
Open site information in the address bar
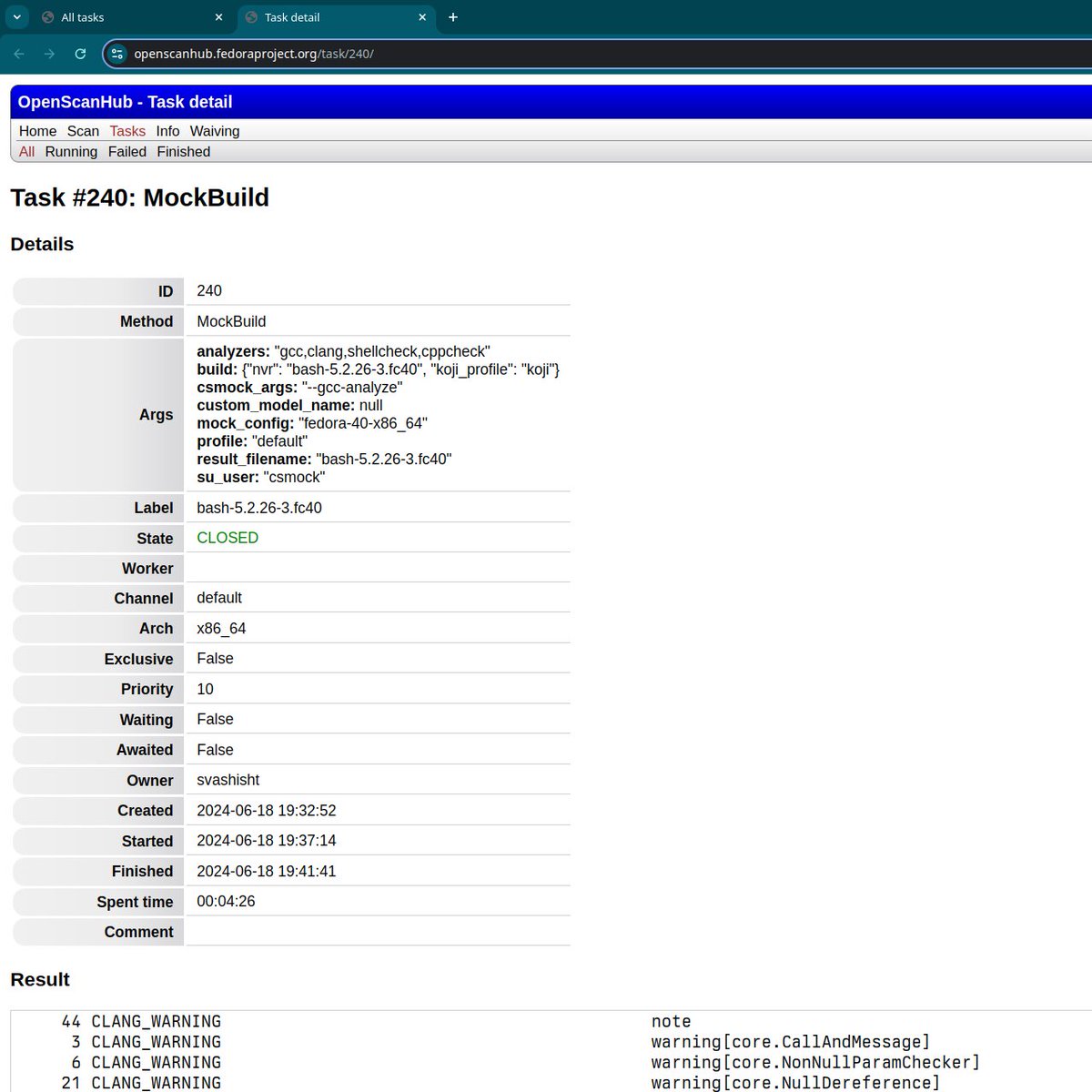(117, 54)
